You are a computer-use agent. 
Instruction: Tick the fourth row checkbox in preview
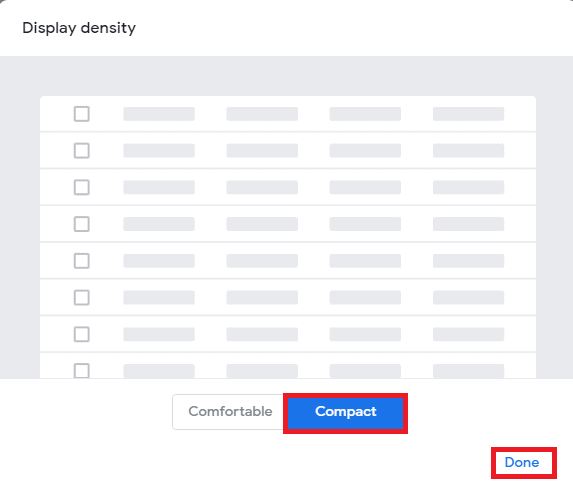point(81,224)
